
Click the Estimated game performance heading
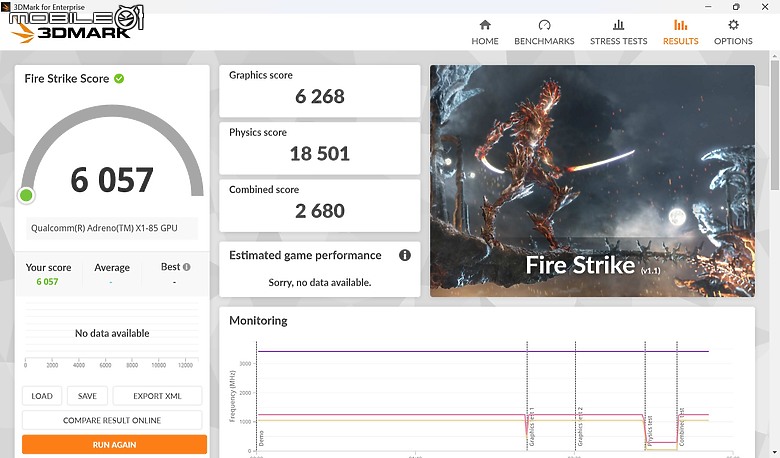(x=305, y=255)
